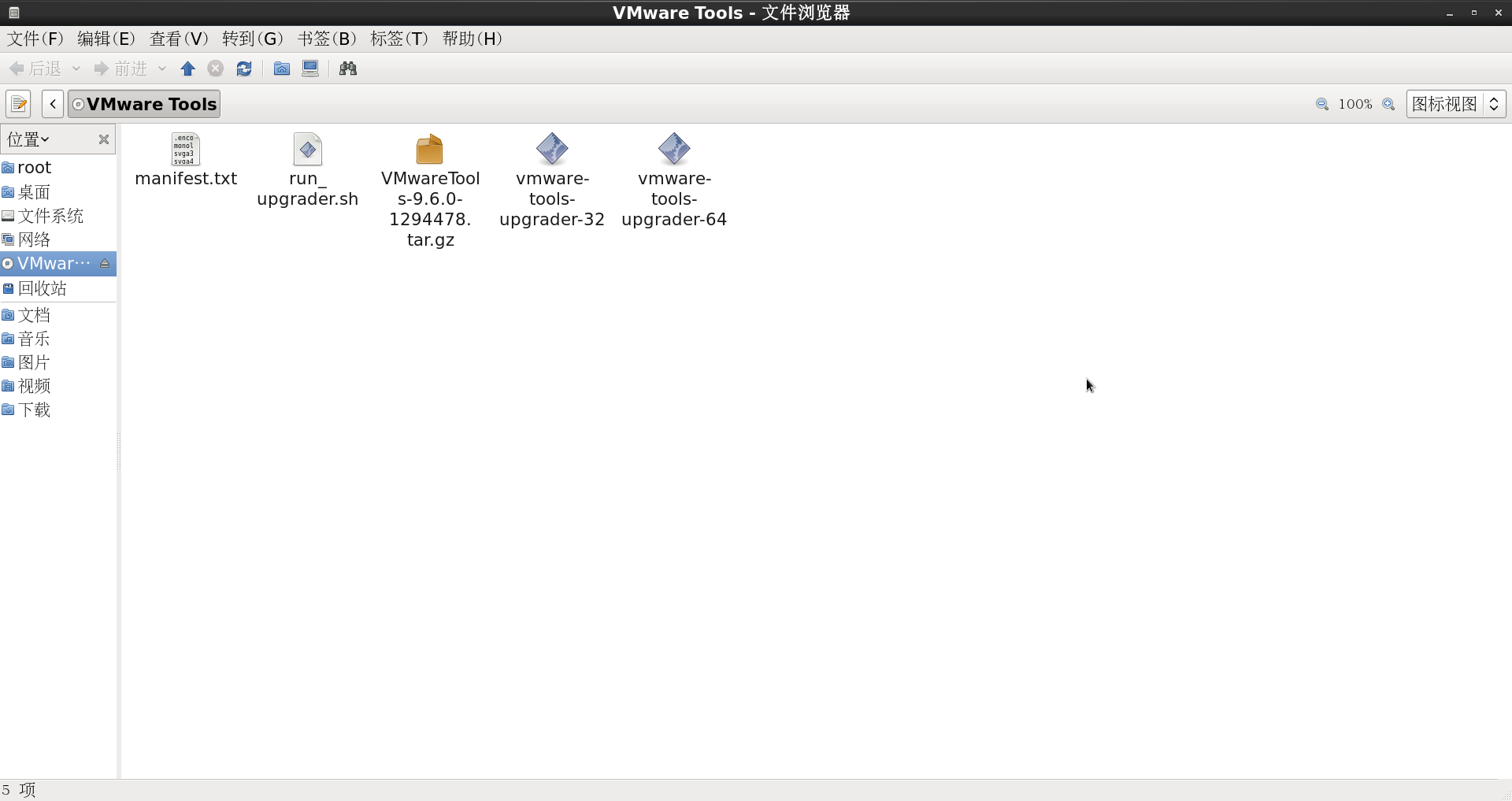Screen dimensions: 1512x801
Task: Select the run_upgrader.sh script icon
Action: 308,149
